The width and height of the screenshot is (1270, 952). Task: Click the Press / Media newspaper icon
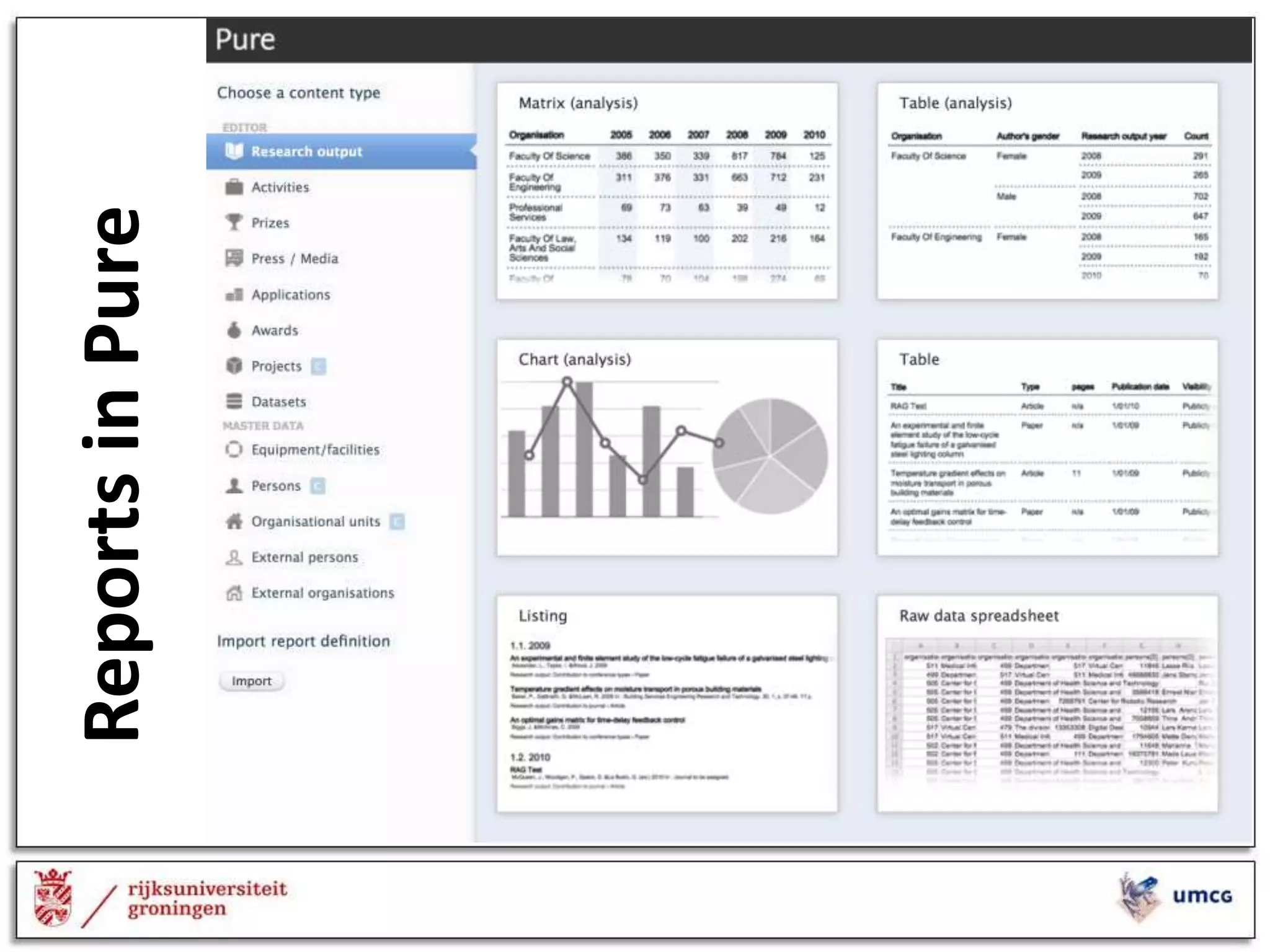coord(234,258)
